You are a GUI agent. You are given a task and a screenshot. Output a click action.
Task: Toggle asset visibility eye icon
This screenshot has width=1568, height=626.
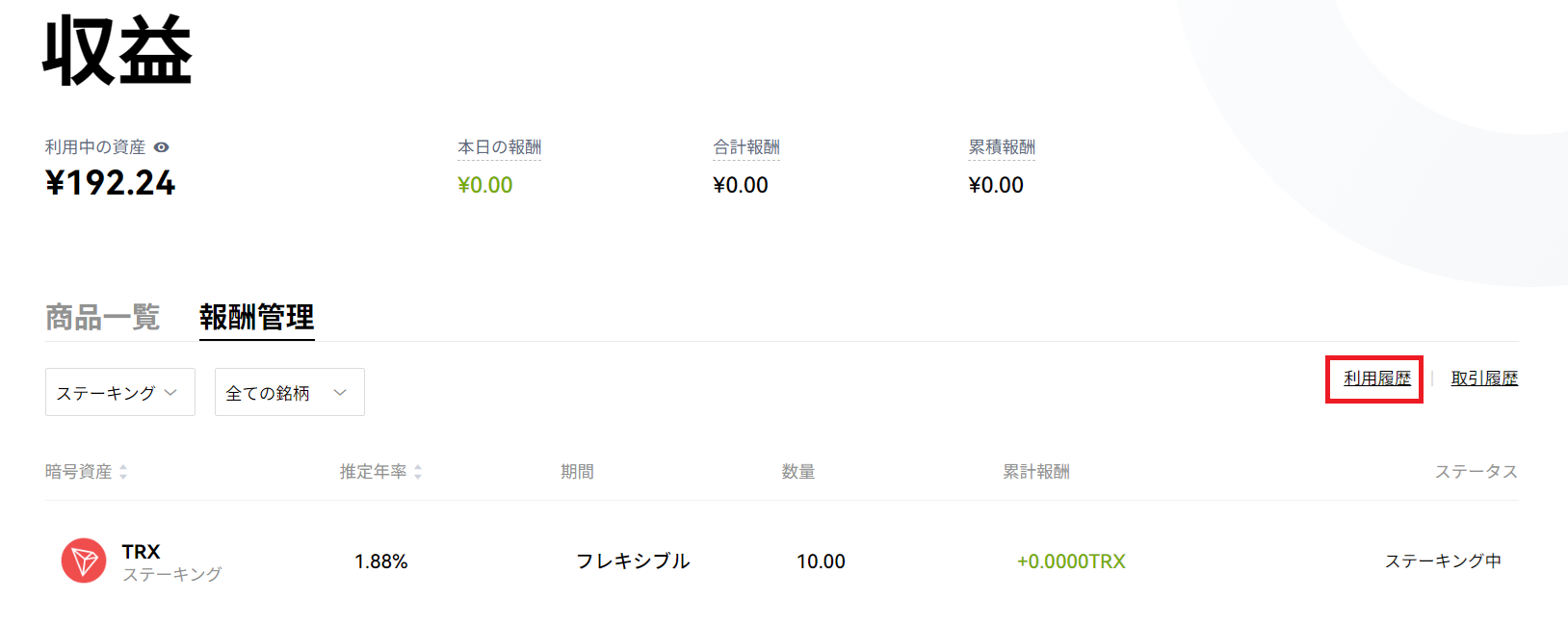pos(162,147)
